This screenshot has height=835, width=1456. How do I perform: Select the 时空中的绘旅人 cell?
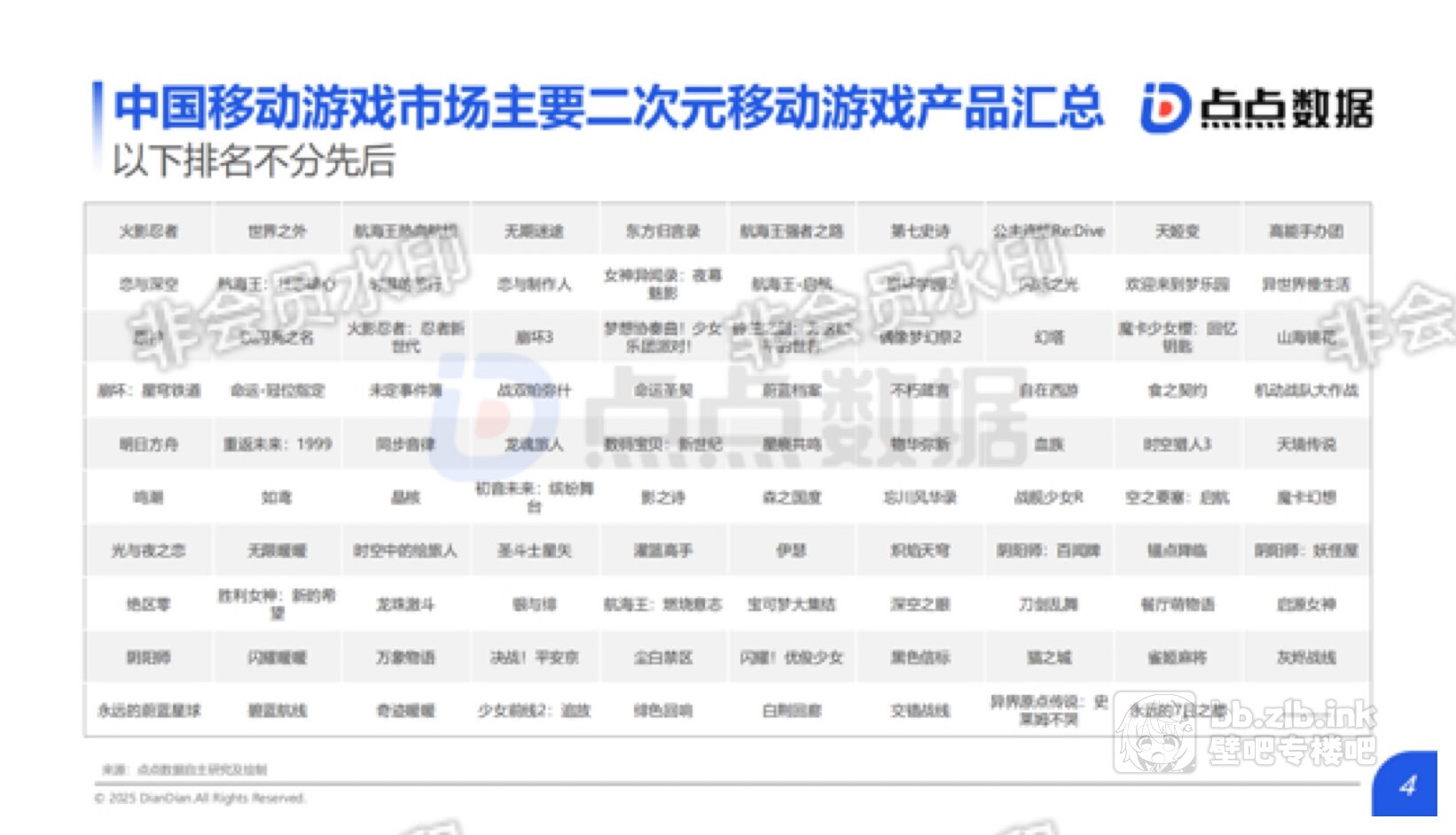405,550
